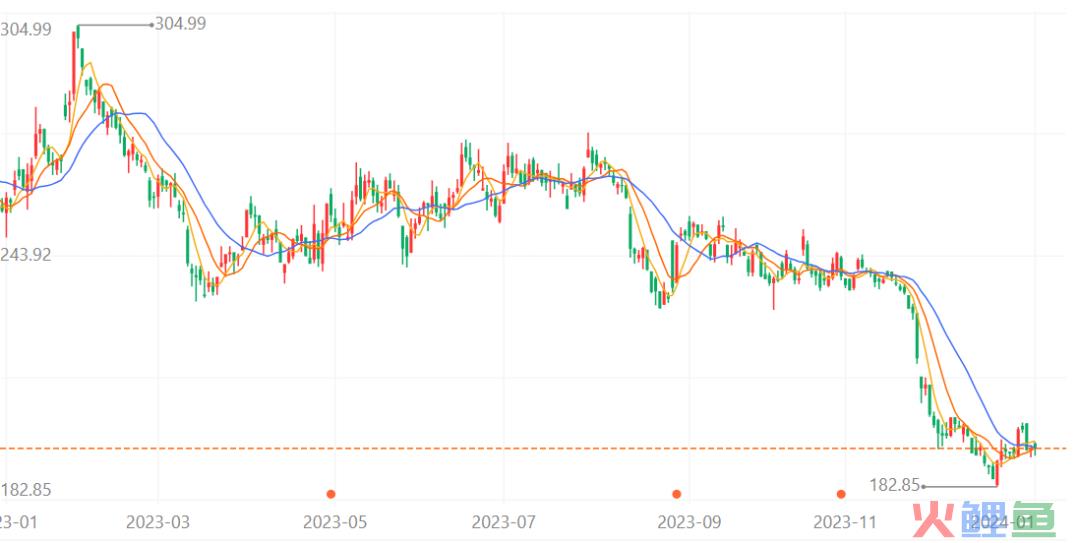1080x543 pixels.
Task: Click the lowest red candlestick at 182.85
Action: pos(997,468)
